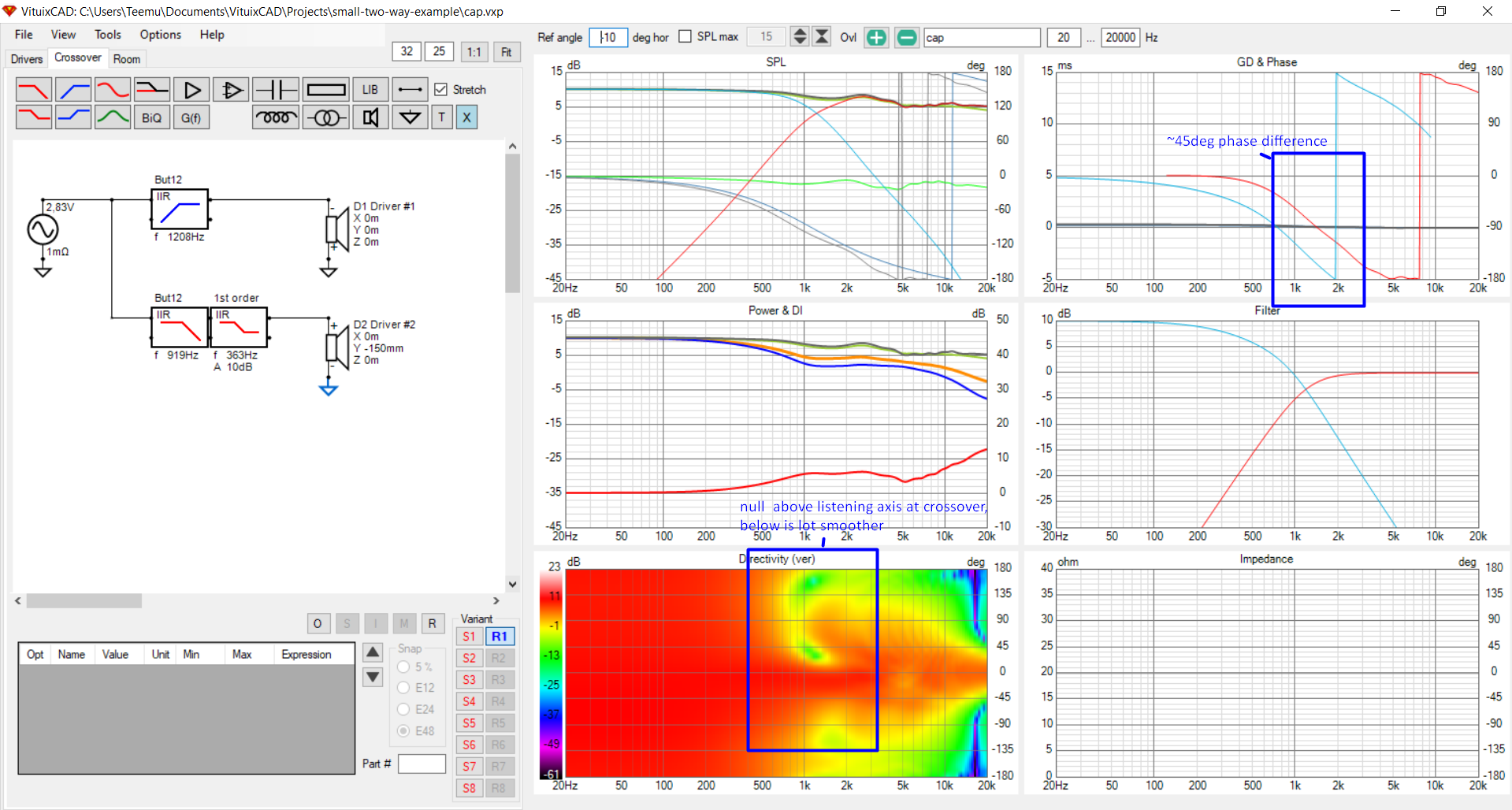This screenshot has height=810, width=1512.
Task: Select the E12 snap radio button
Action: 403,688
